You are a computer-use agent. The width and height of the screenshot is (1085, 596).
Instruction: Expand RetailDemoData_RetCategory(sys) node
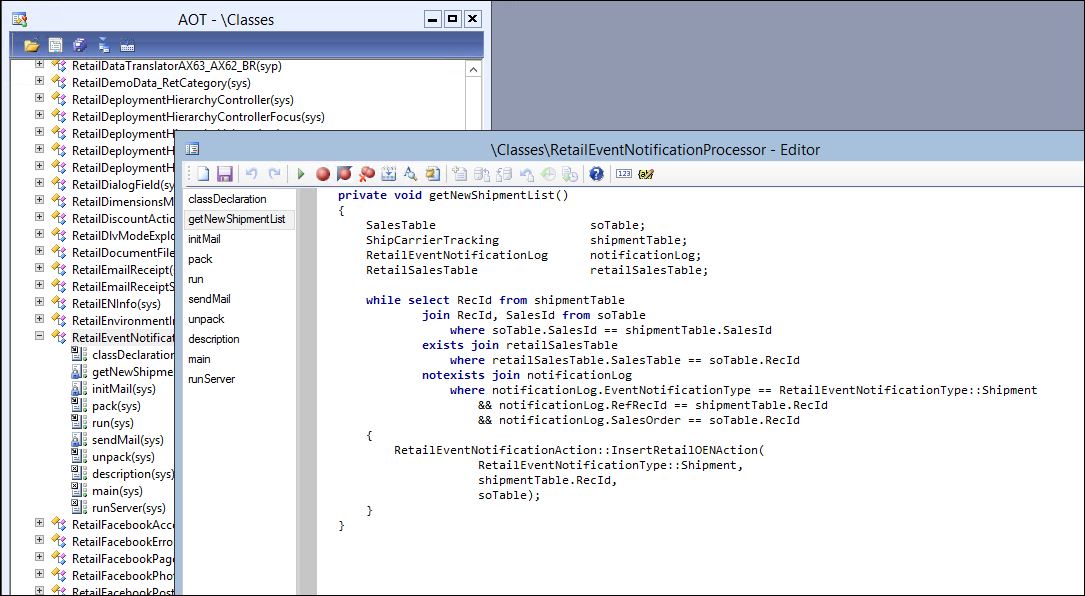[40, 82]
